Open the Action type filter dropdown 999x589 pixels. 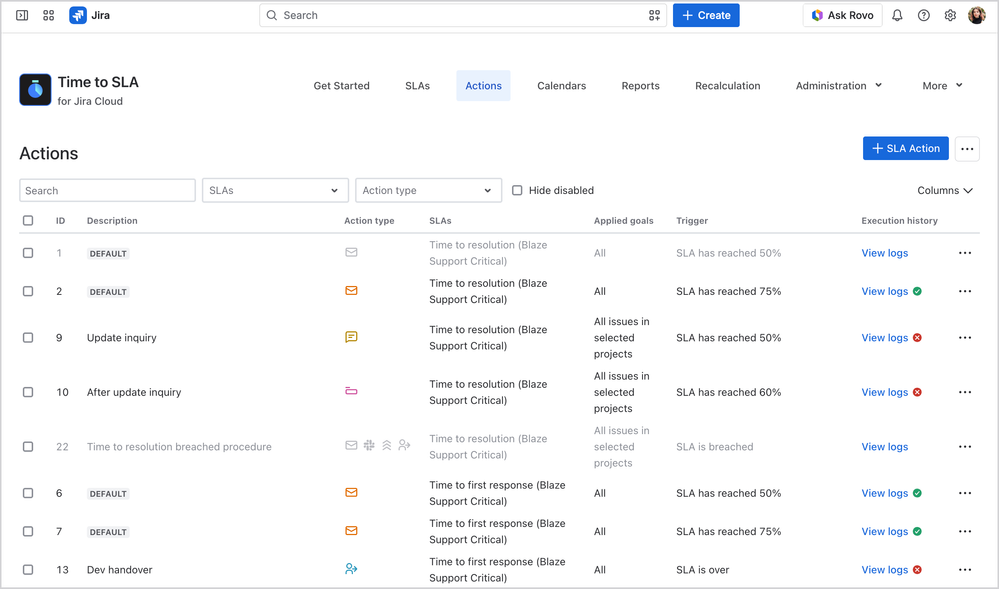click(428, 191)
